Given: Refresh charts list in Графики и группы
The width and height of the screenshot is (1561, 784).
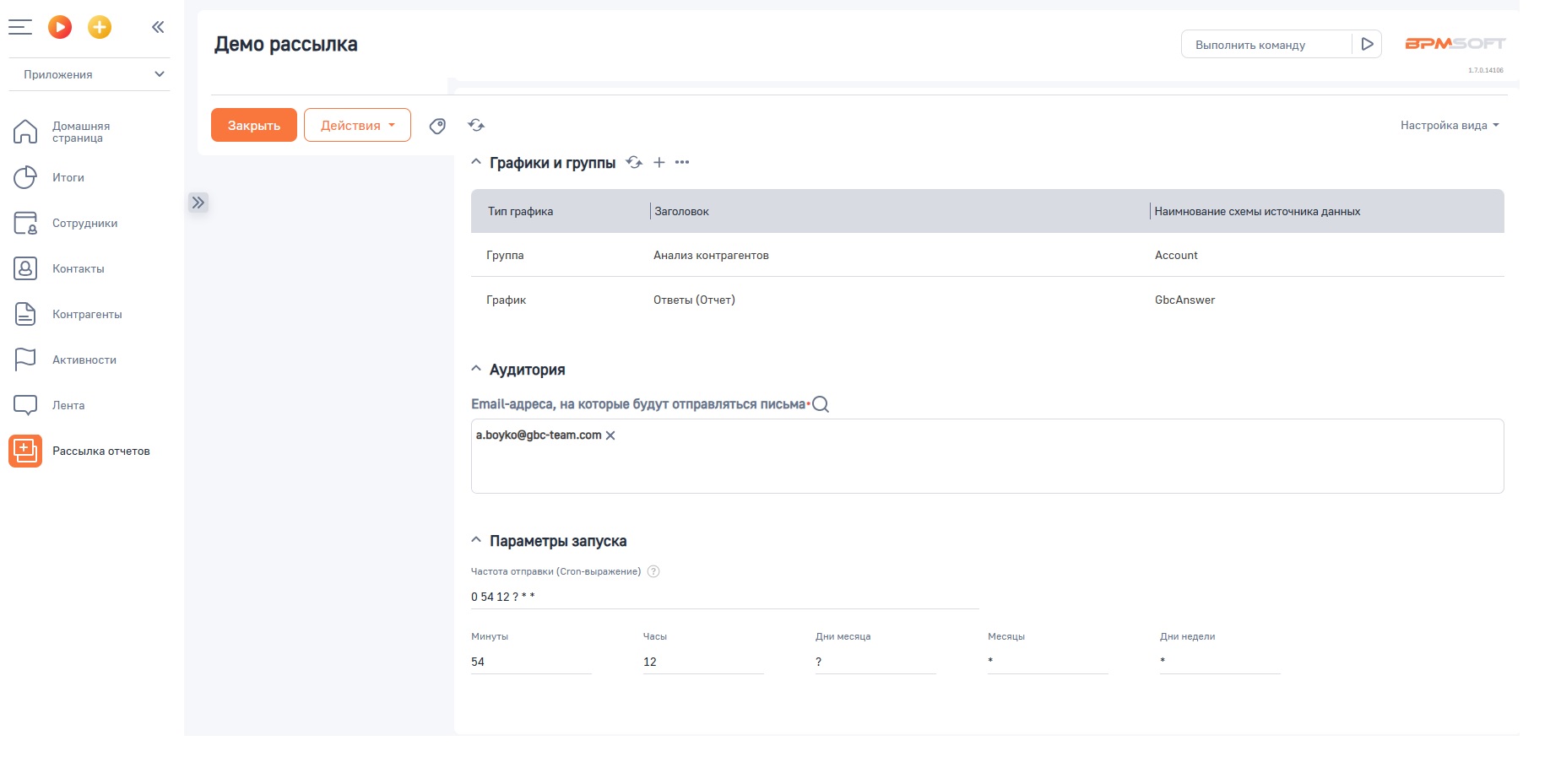Looking at the screenshot, I should coord(634,162).
